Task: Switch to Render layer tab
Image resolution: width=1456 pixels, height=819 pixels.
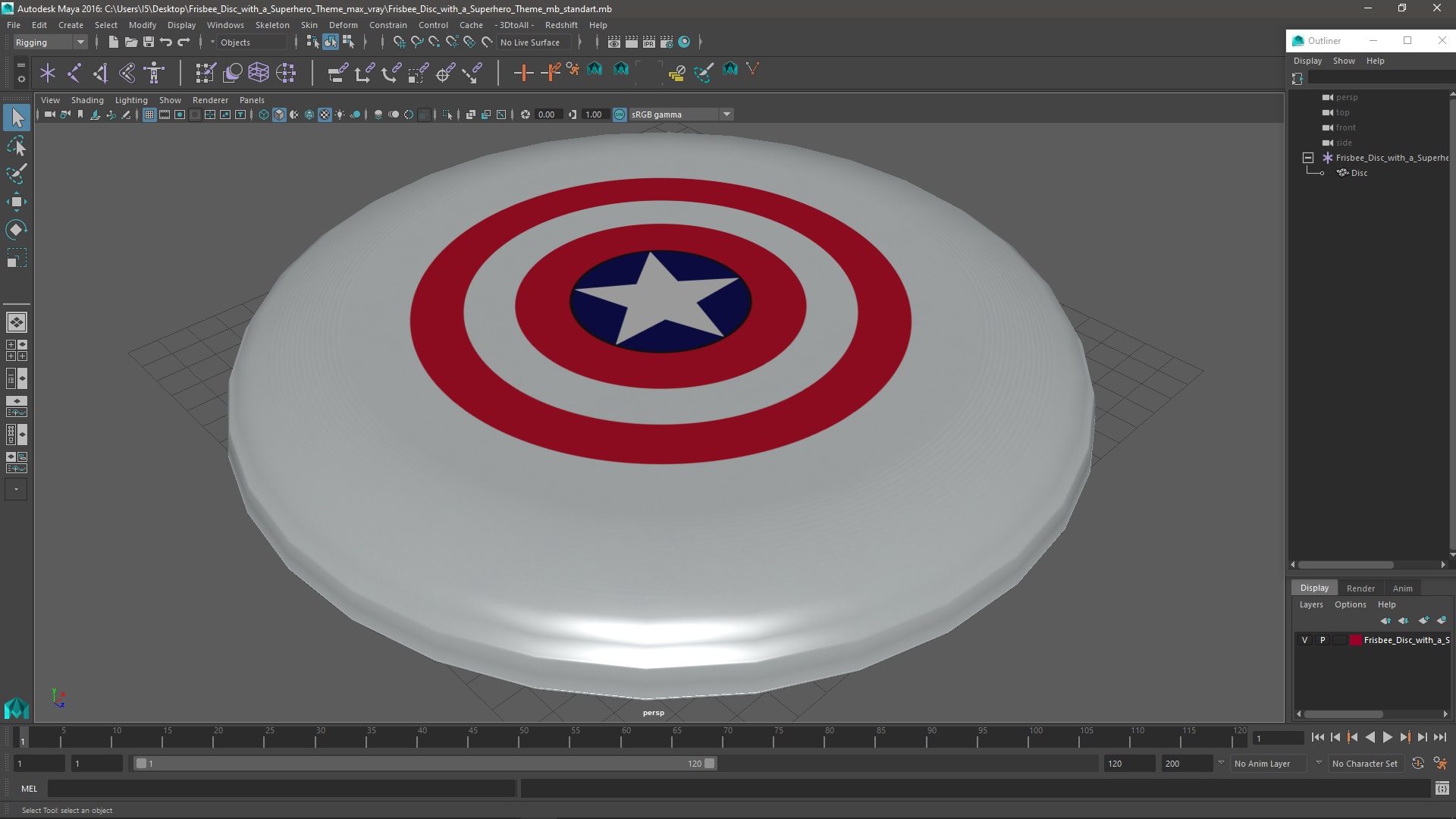Action: pos(1360,588)
